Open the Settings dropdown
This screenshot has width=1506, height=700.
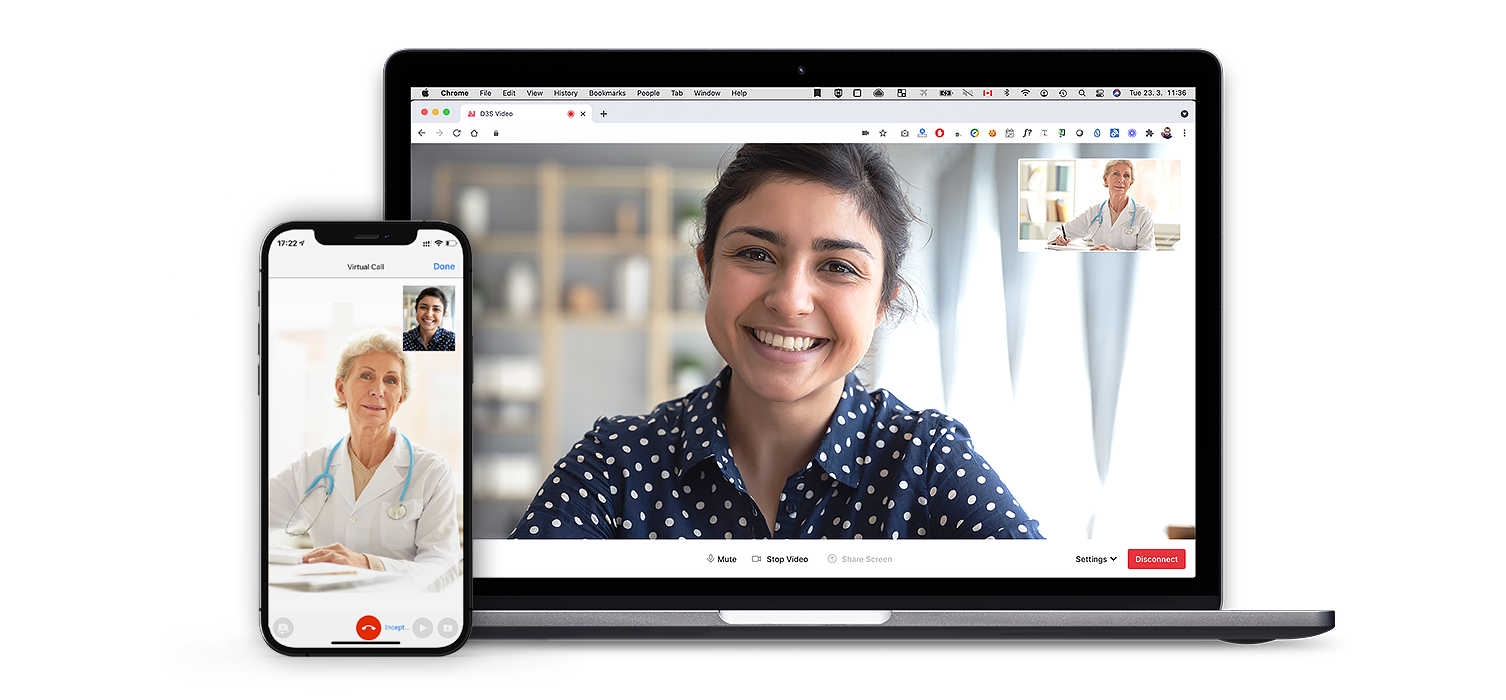tap(1096, 559)
